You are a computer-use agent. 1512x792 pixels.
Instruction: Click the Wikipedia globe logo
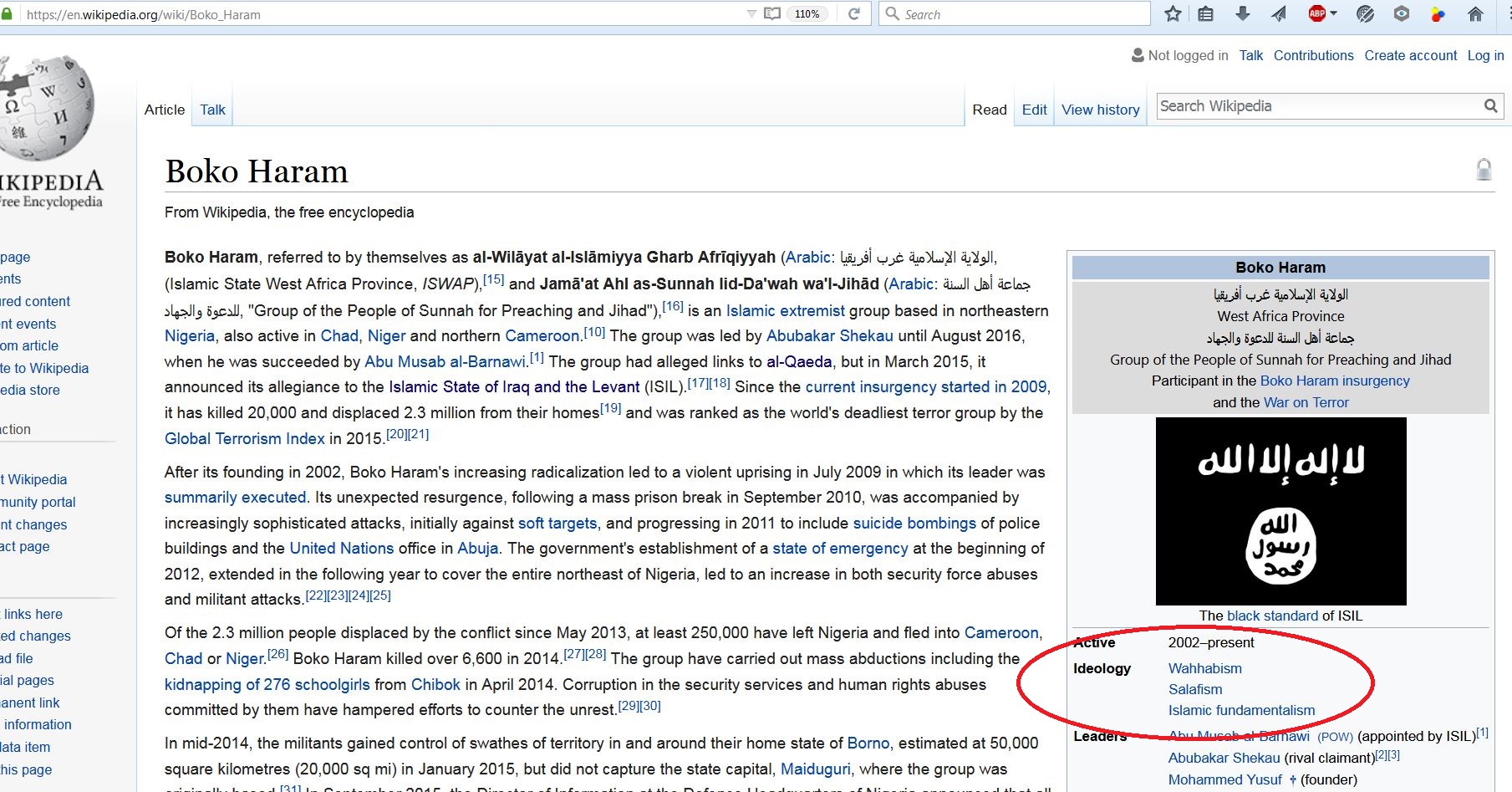pyautogui.click(x=48, y=107)
